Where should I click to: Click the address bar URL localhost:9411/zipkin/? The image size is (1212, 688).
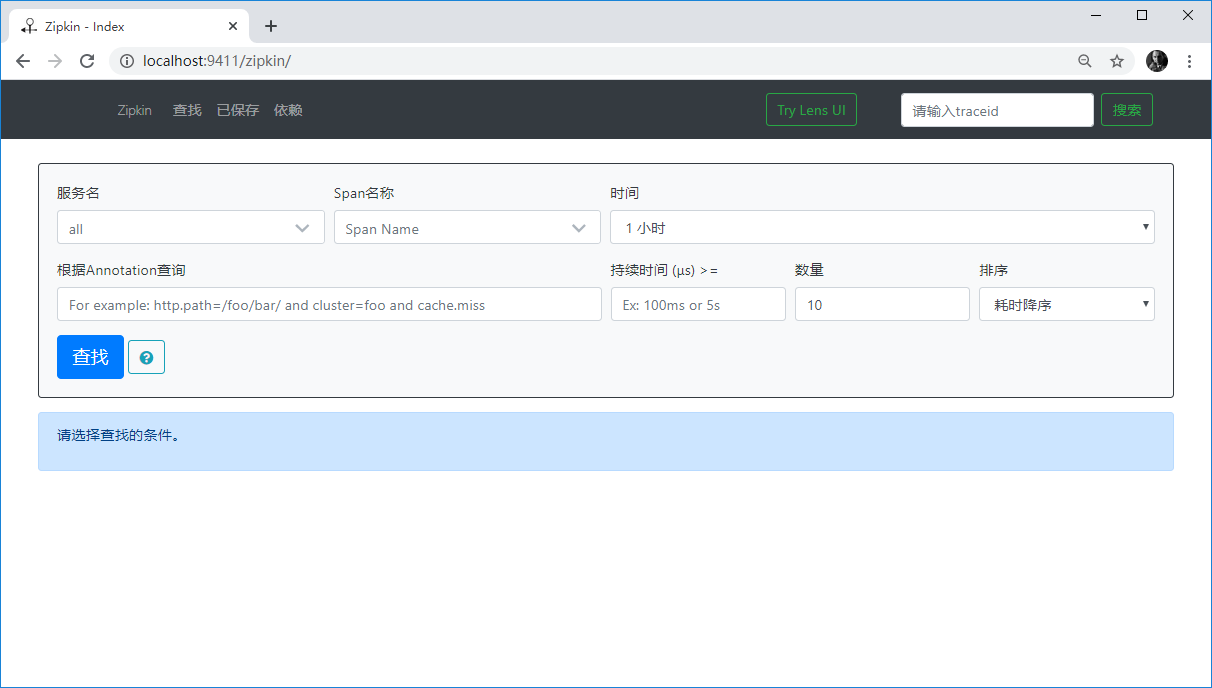(x=217, y=61)
